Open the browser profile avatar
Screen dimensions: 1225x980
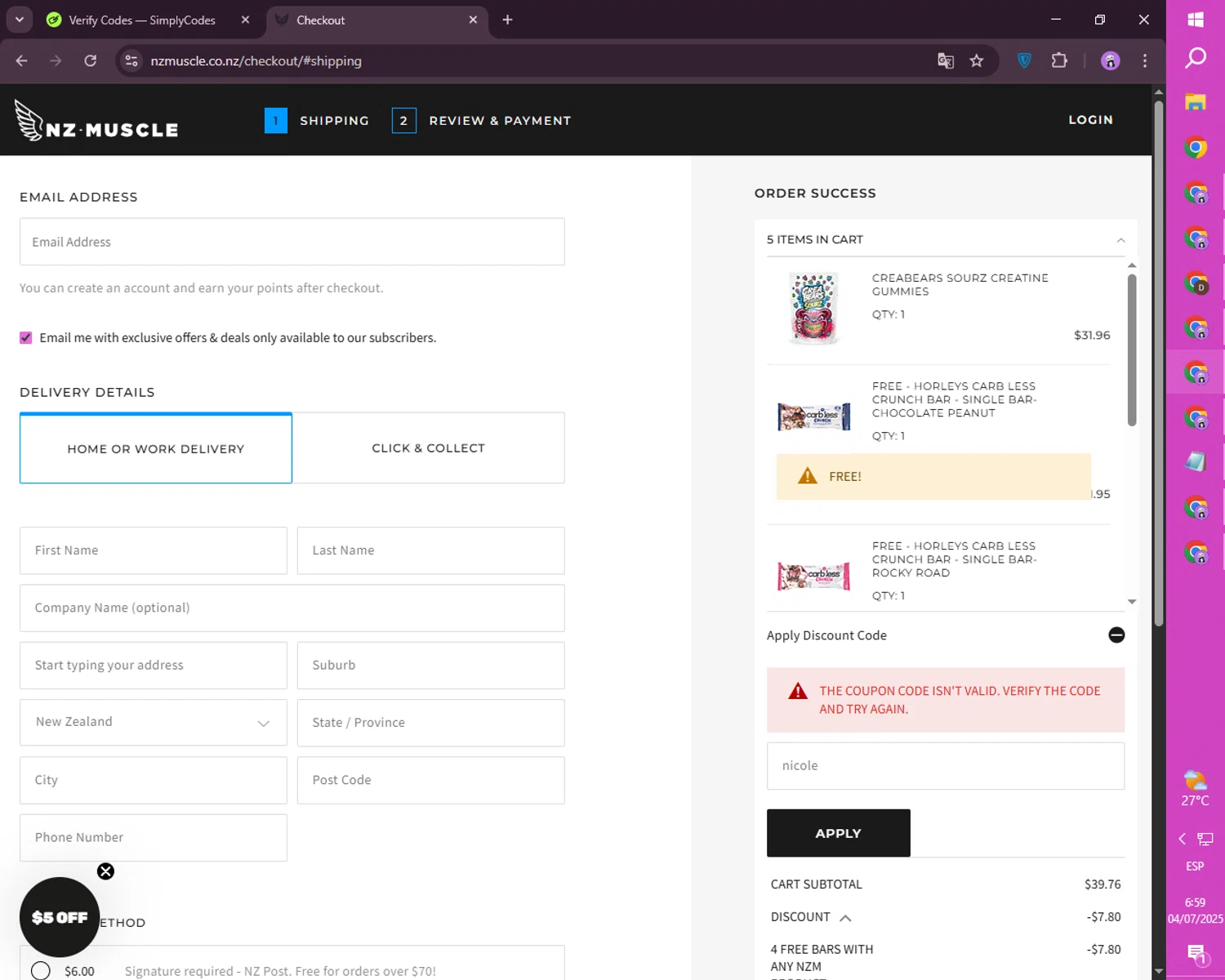(1111, 61)
